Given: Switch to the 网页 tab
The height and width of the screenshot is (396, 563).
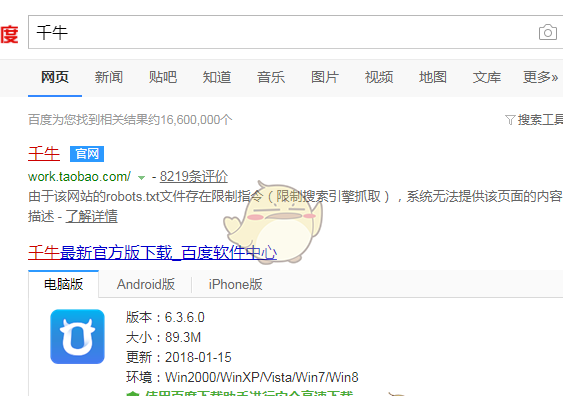Looking at the screenshot, I should pos(55,77).
